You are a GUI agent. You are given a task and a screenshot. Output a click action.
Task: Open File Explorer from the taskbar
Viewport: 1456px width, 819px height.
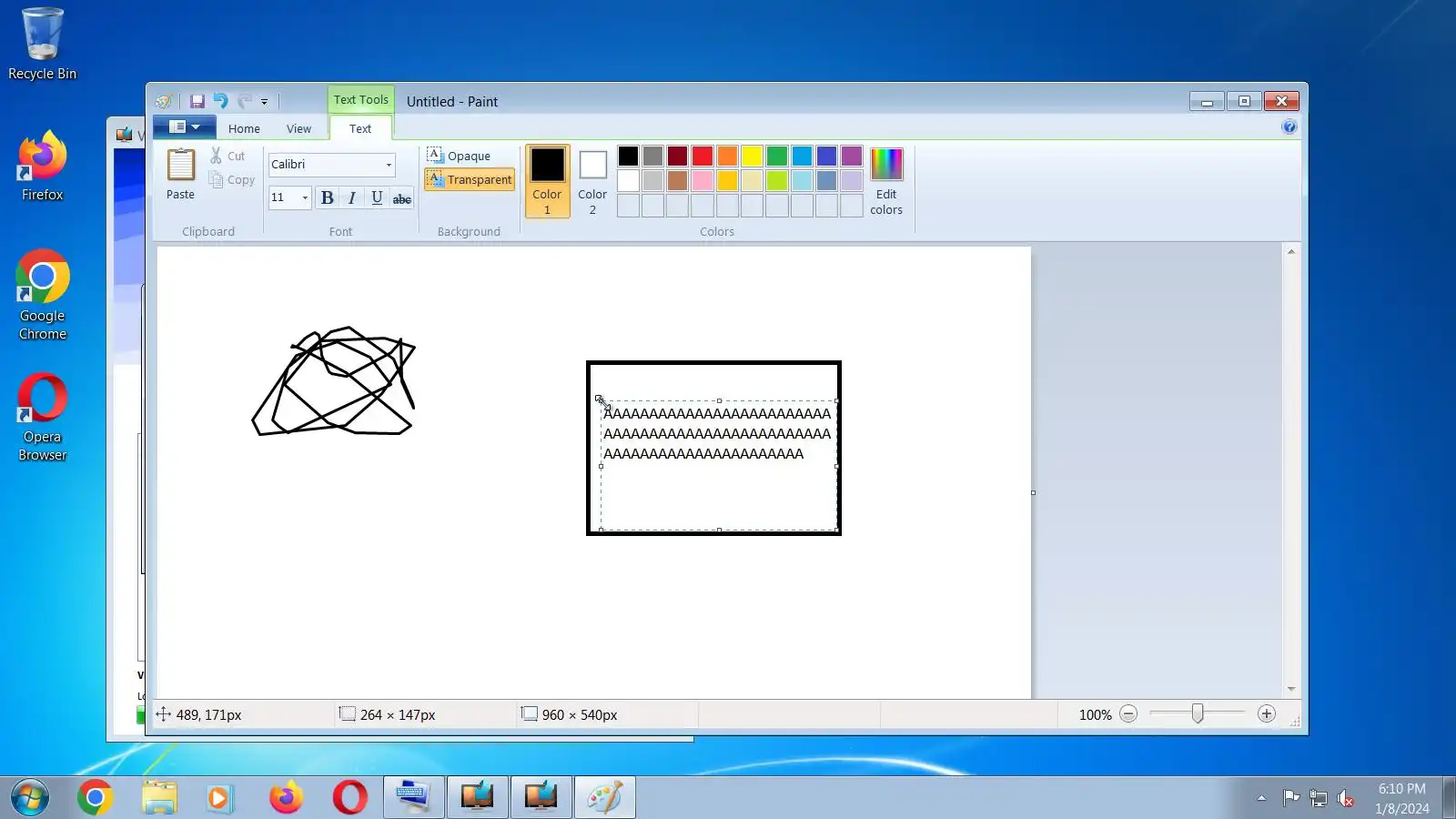click(x=159, y=798)
